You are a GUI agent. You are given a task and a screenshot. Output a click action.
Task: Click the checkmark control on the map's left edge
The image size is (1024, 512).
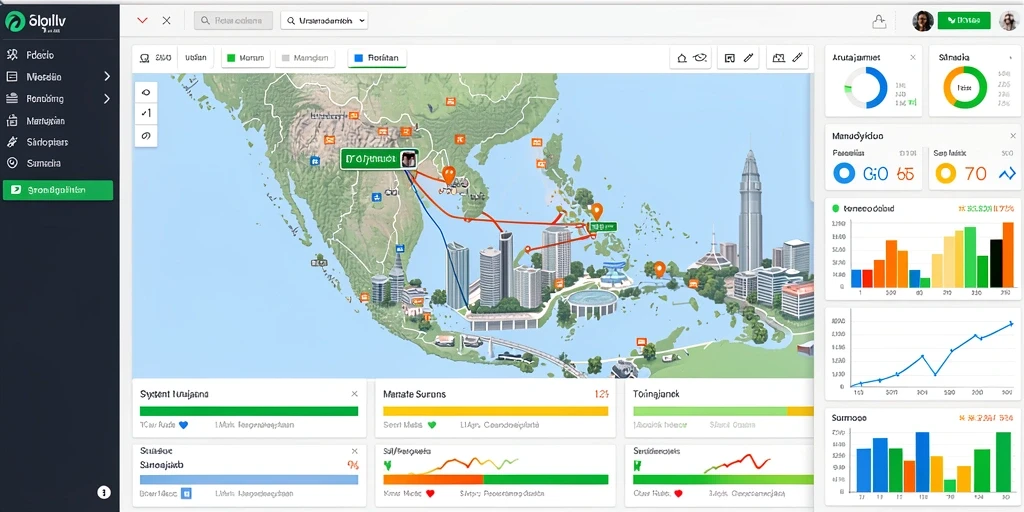click(x=146, y=114)
